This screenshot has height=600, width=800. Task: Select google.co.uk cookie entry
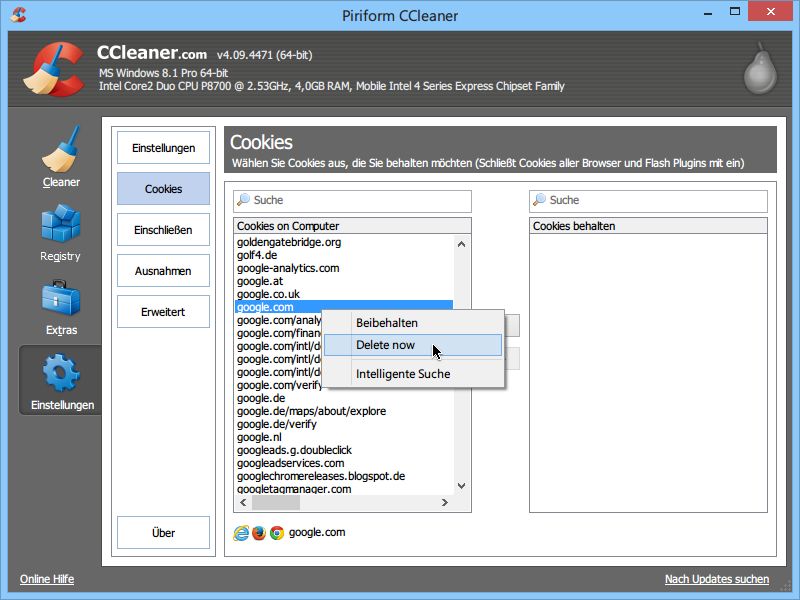pos(268,294)
